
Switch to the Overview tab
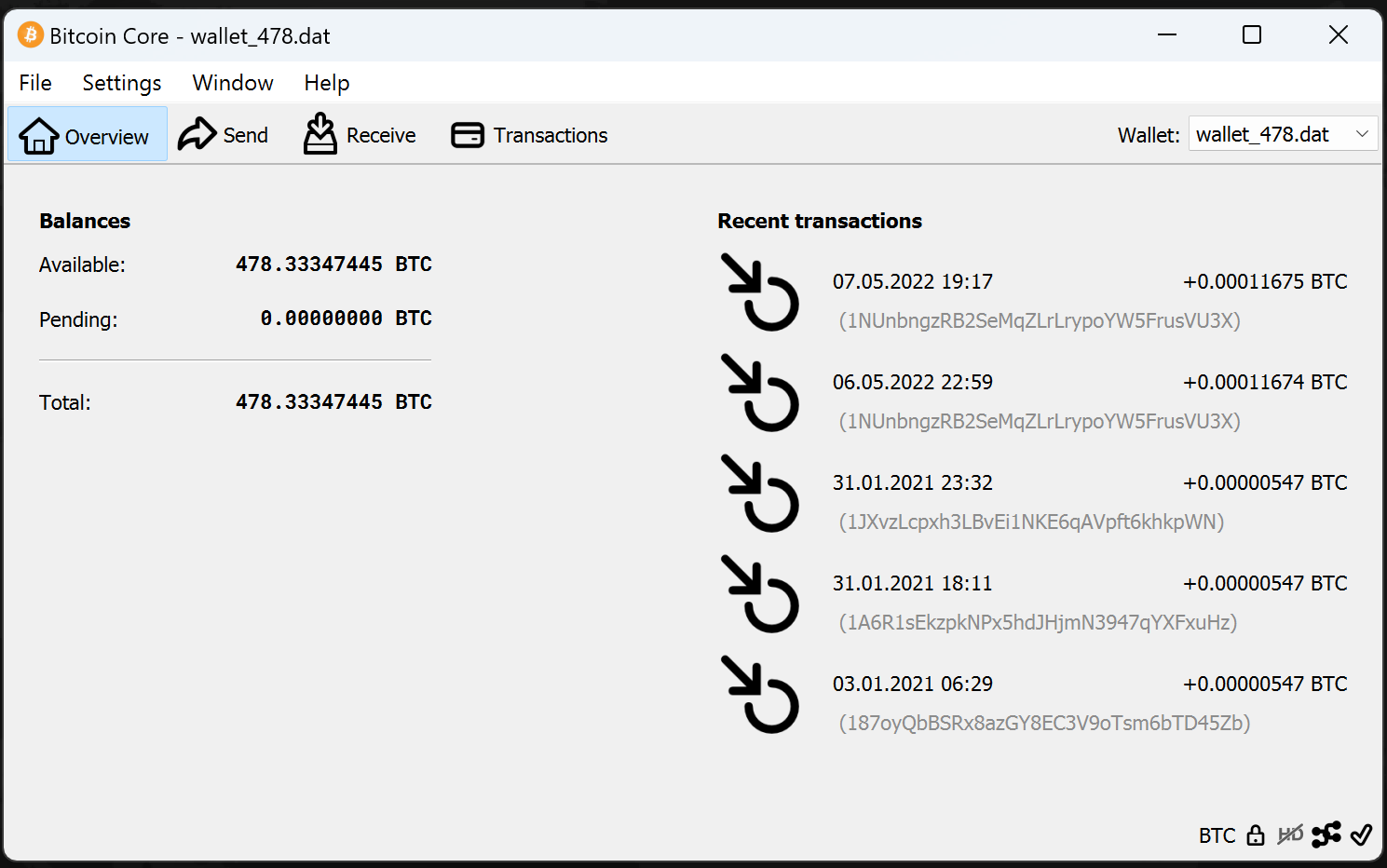87,135
